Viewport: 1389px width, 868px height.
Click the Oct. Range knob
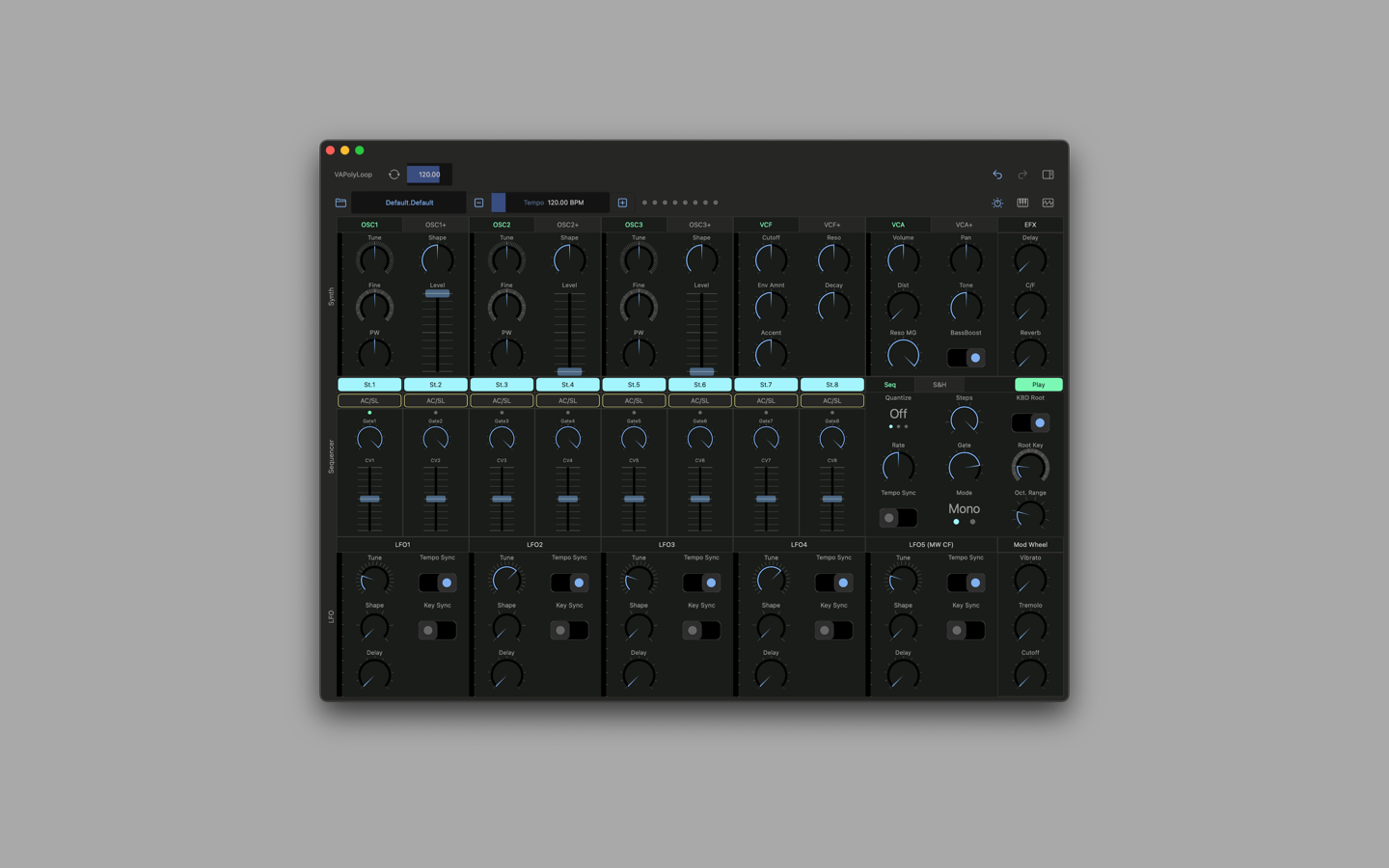1030,514
